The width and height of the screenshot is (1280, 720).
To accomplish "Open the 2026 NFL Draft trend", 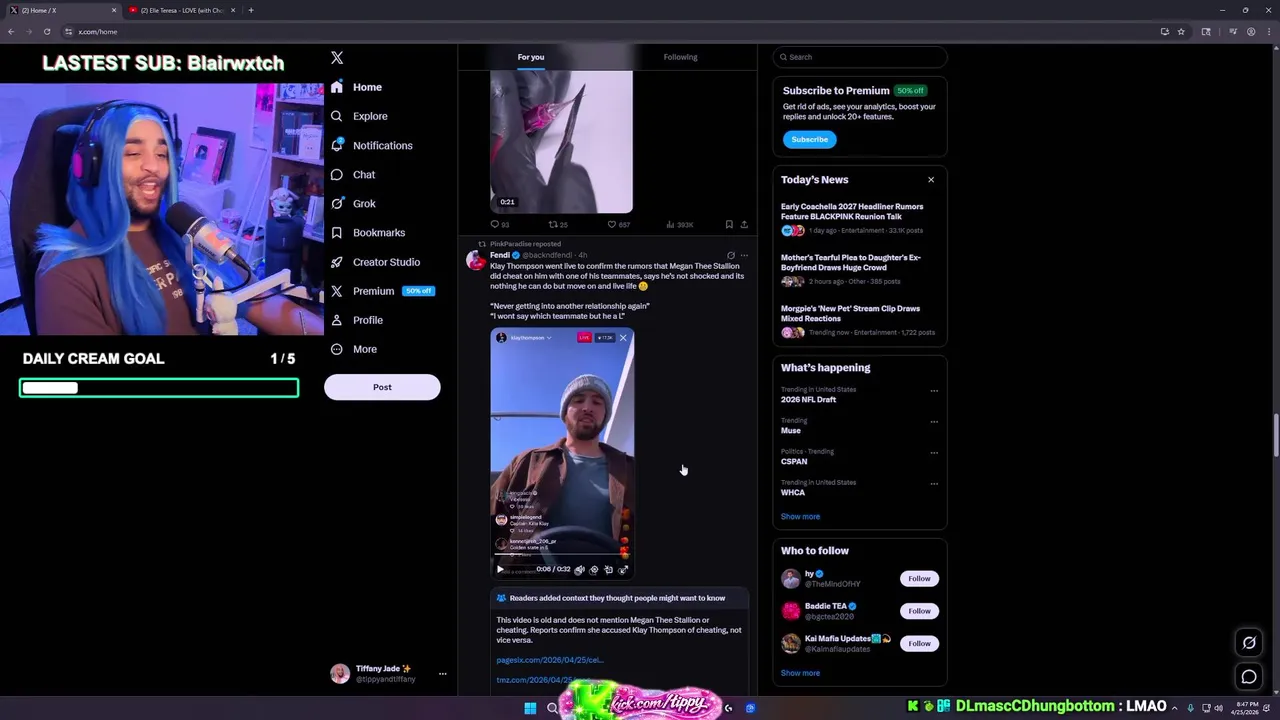I will tap(808, 399).
